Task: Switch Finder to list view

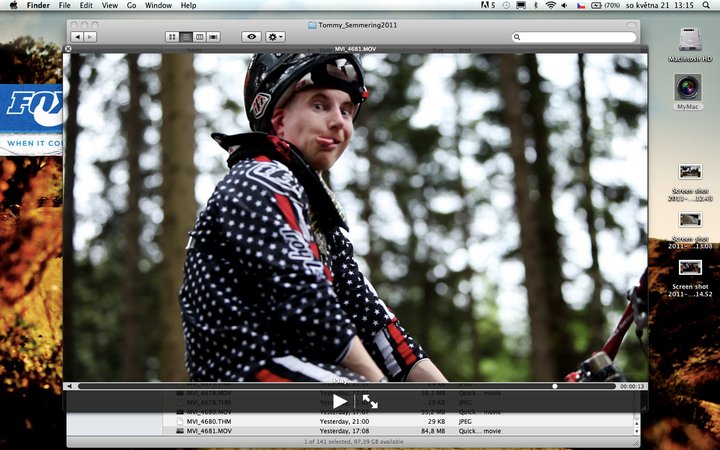Action: pyautogui.click(x=186, y=37)
